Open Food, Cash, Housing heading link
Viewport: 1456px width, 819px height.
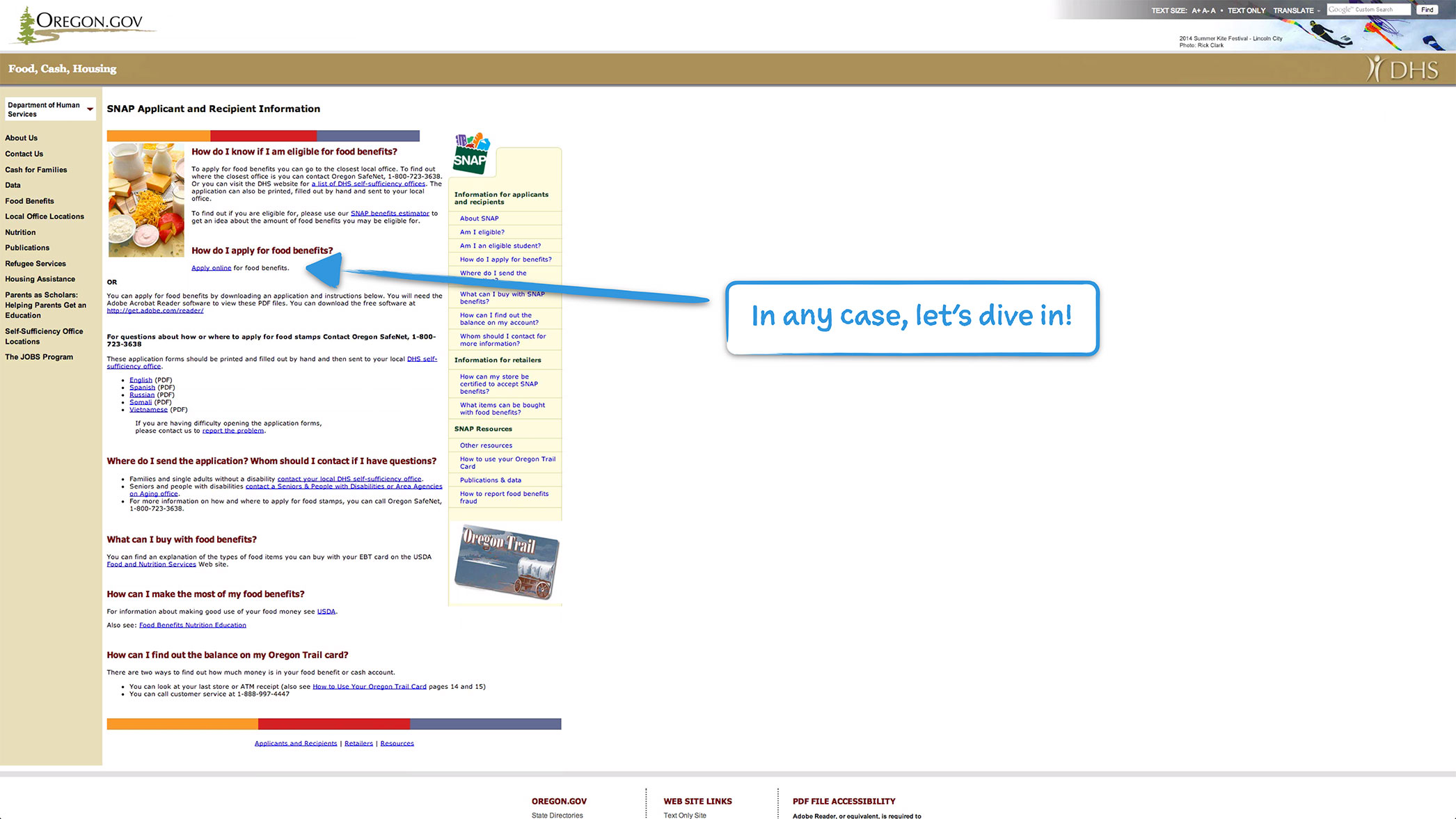(63, 69)
